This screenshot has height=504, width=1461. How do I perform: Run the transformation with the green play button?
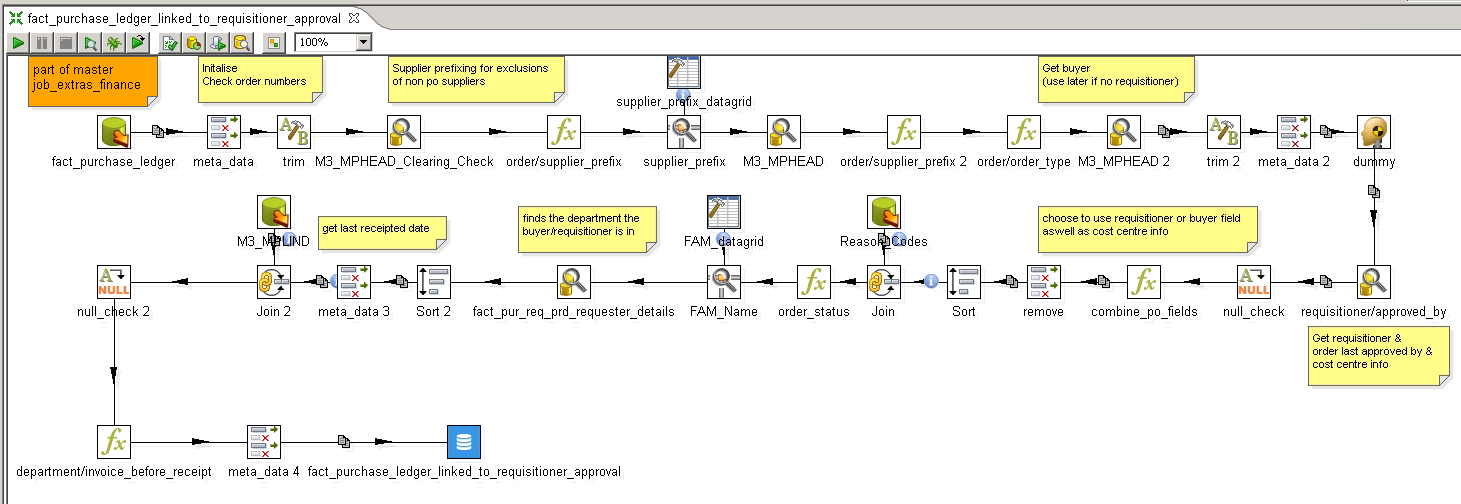click(18, 43)
